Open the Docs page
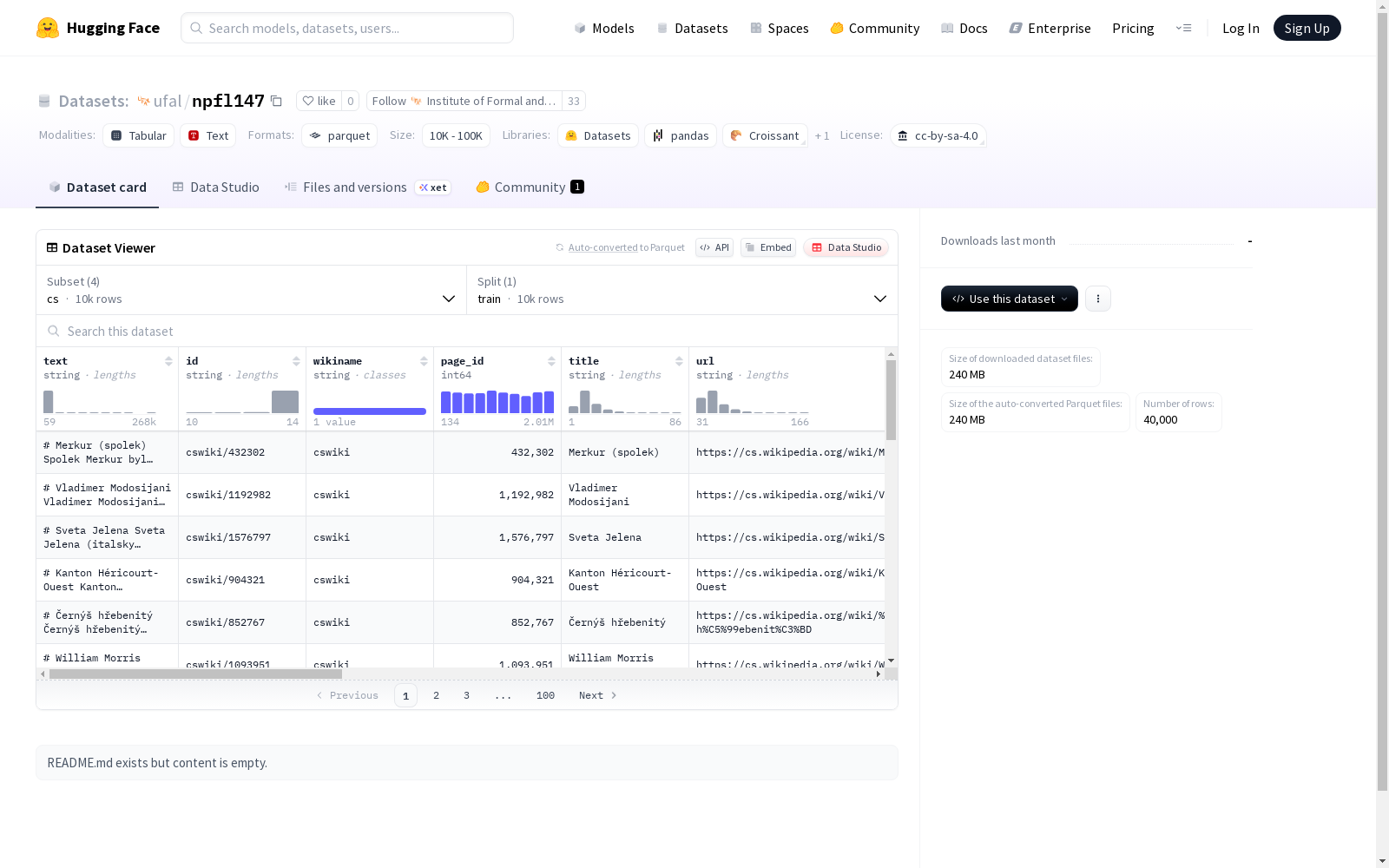1389x868 pixels. pyautogui.click(x=964, y=28)
